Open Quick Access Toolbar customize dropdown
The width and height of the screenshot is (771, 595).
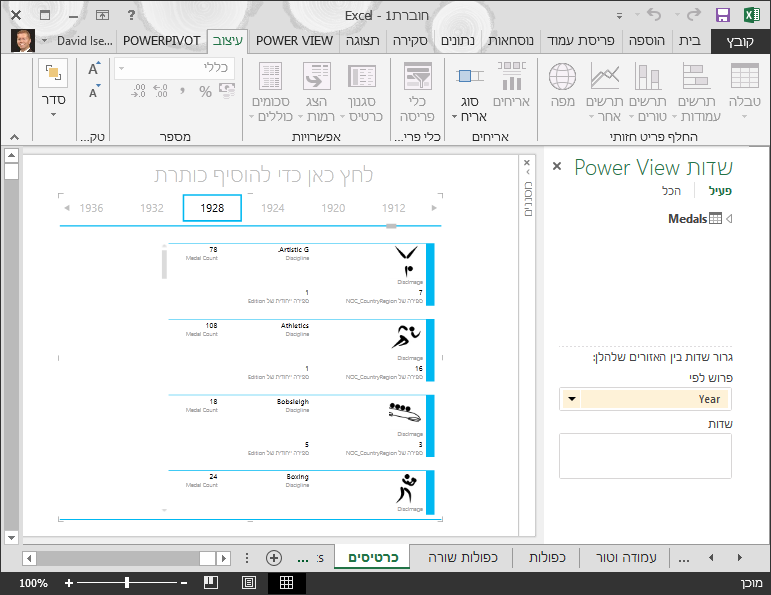(x=619, y=16)
